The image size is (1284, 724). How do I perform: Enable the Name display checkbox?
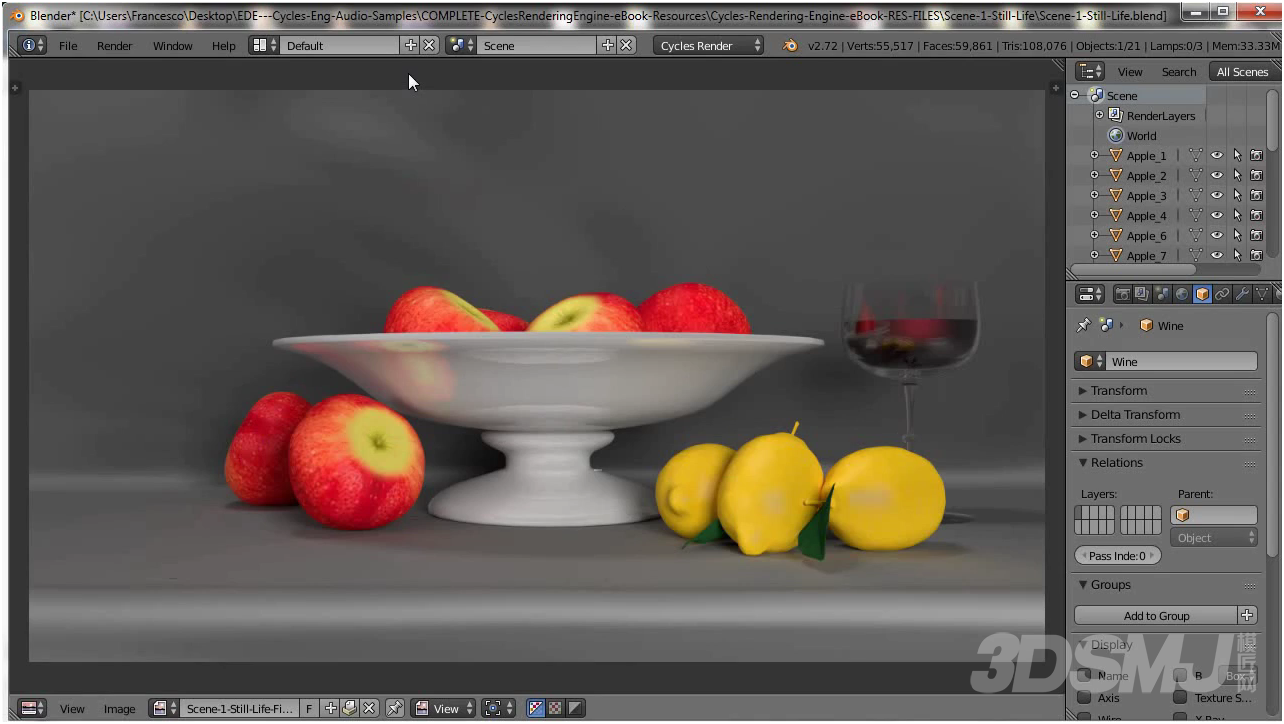[x=1084, y=677]
